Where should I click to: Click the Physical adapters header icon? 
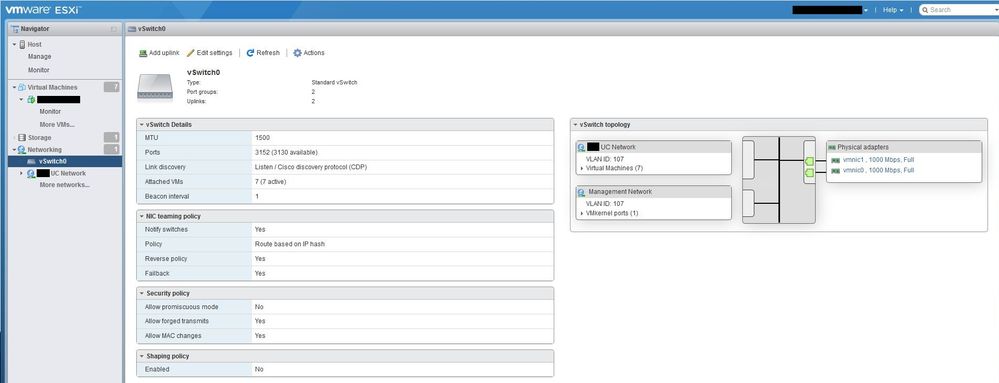(831, 147)
